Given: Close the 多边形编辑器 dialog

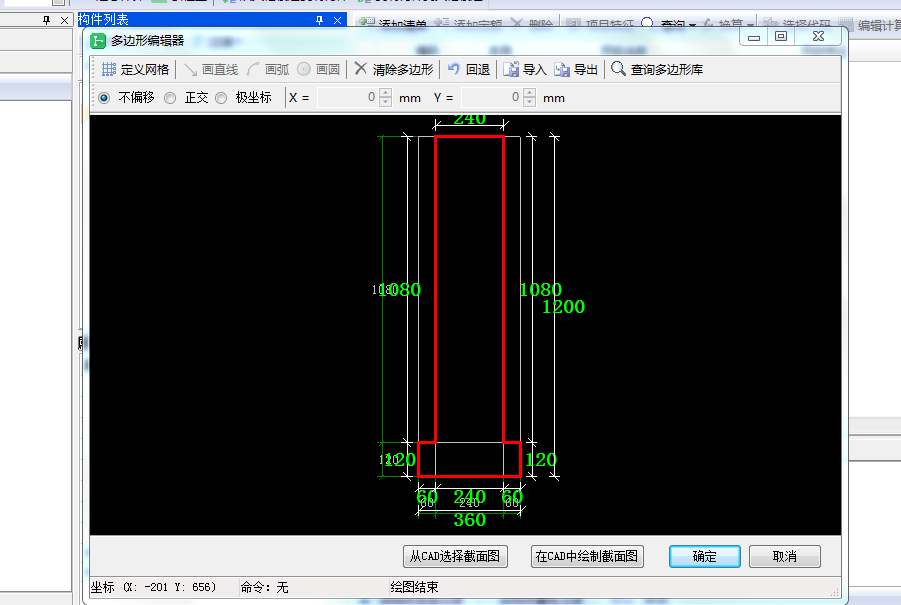Looking at the screenshot, I should [x=818, y=36].
